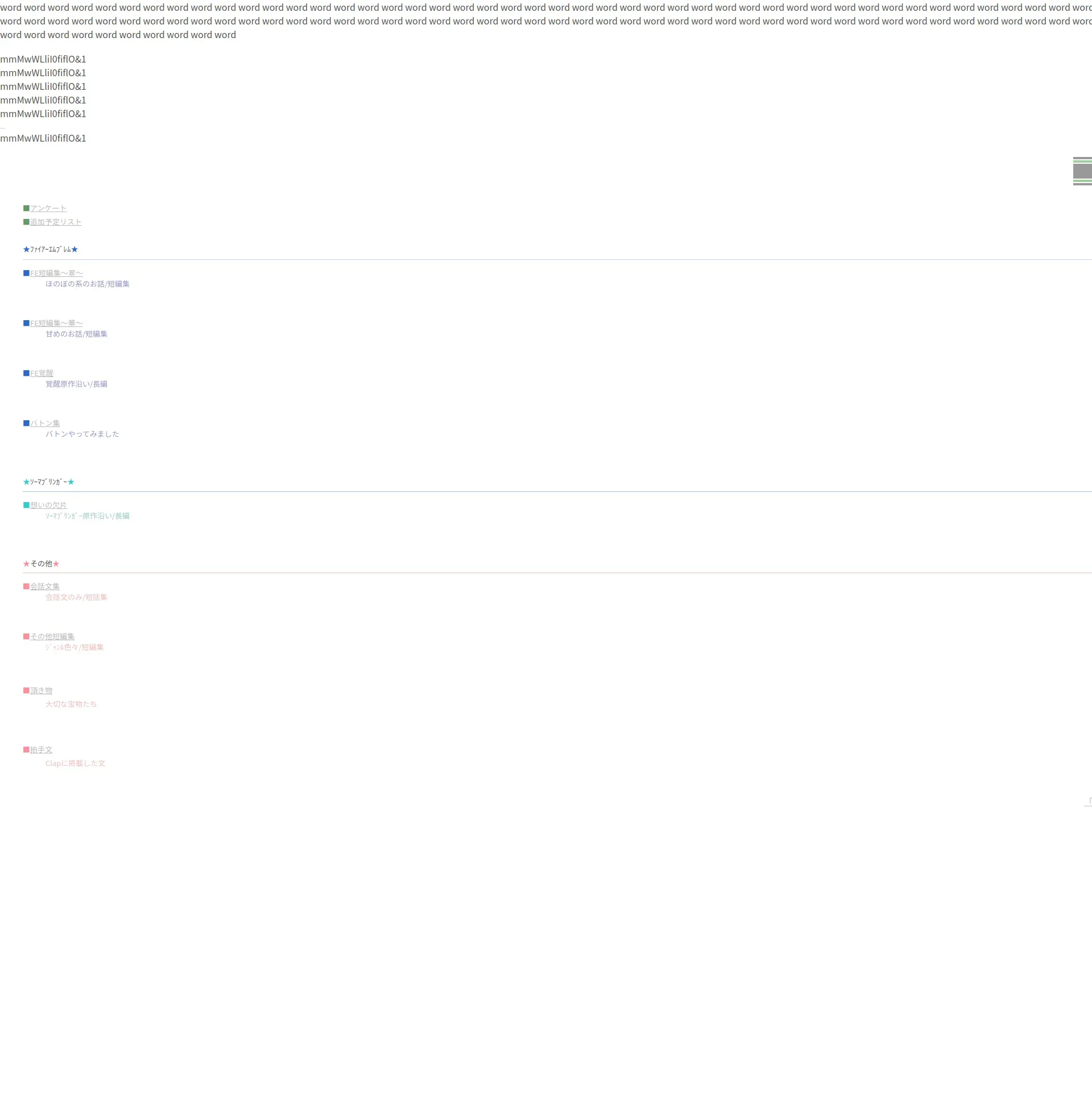Click the ★ﾌｧｲｱｰｴﾑﾌﾞﾚﾑ★ section heading

51,250
